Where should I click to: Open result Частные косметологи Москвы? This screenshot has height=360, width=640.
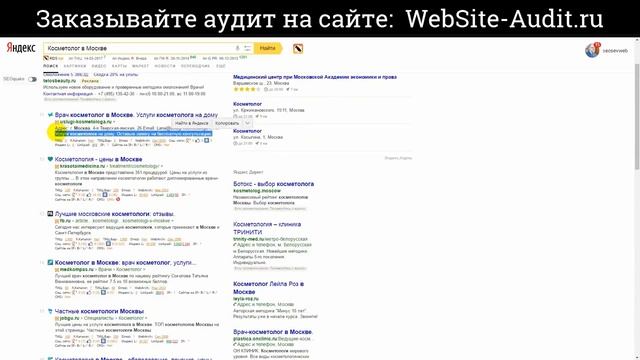(99, 311)
